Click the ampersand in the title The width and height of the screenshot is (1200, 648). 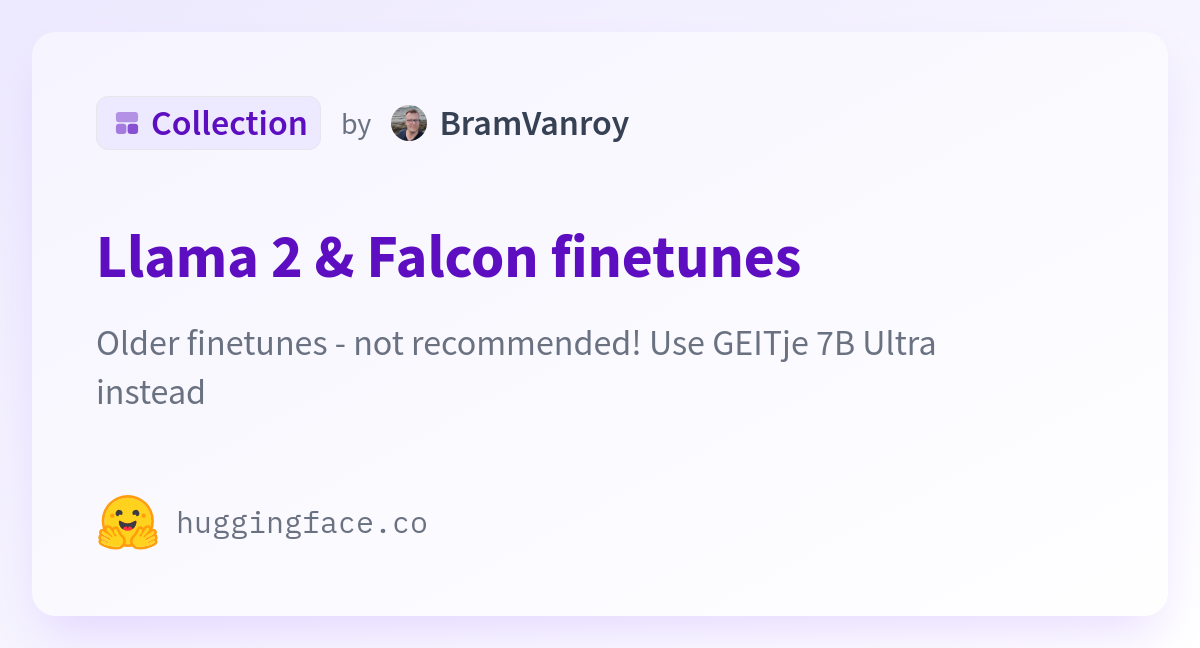[x=332, y=257]
